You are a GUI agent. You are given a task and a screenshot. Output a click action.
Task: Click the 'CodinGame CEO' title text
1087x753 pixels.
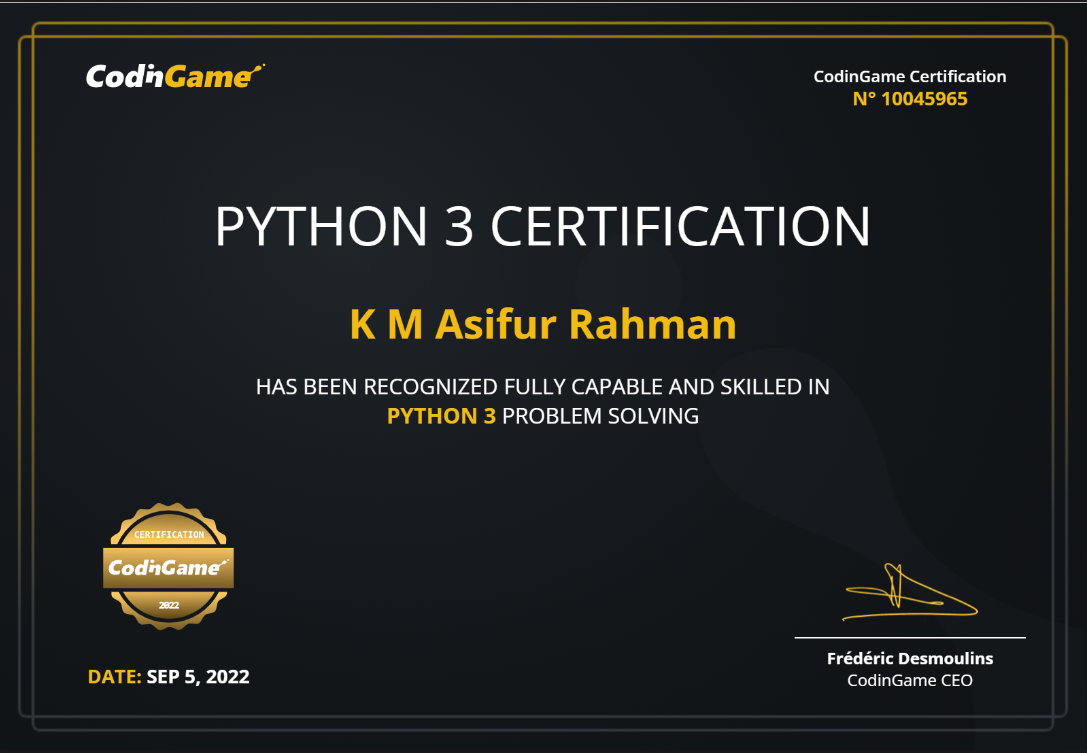(x=910, y=680)
